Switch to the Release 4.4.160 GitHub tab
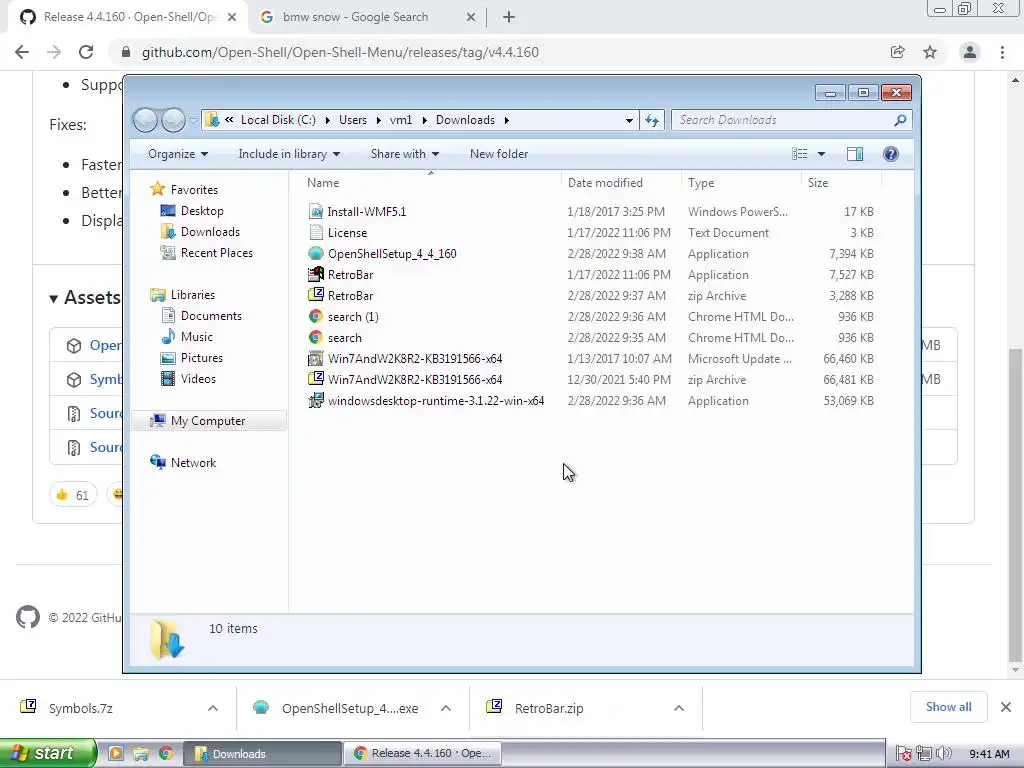The width and height of the screenshot is (1024, 768). (129, 17)
